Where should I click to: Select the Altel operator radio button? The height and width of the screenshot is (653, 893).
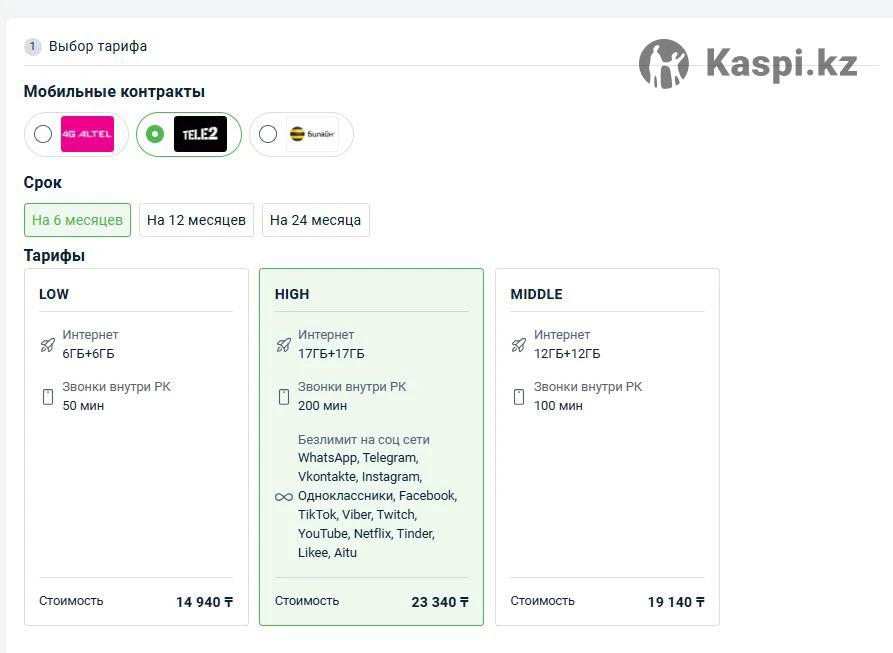tap(43, 134)
